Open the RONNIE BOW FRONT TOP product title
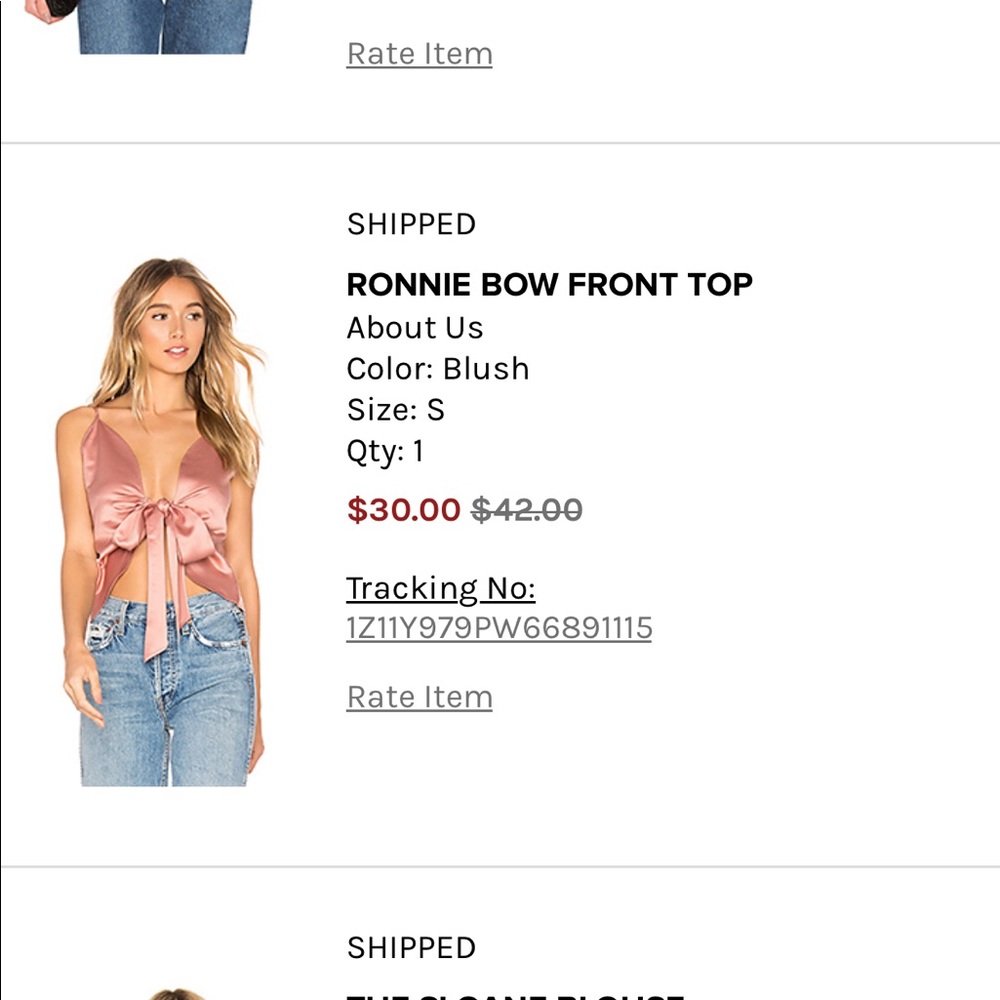Viewport: 1000px width, 1000px height. [549, 284]
